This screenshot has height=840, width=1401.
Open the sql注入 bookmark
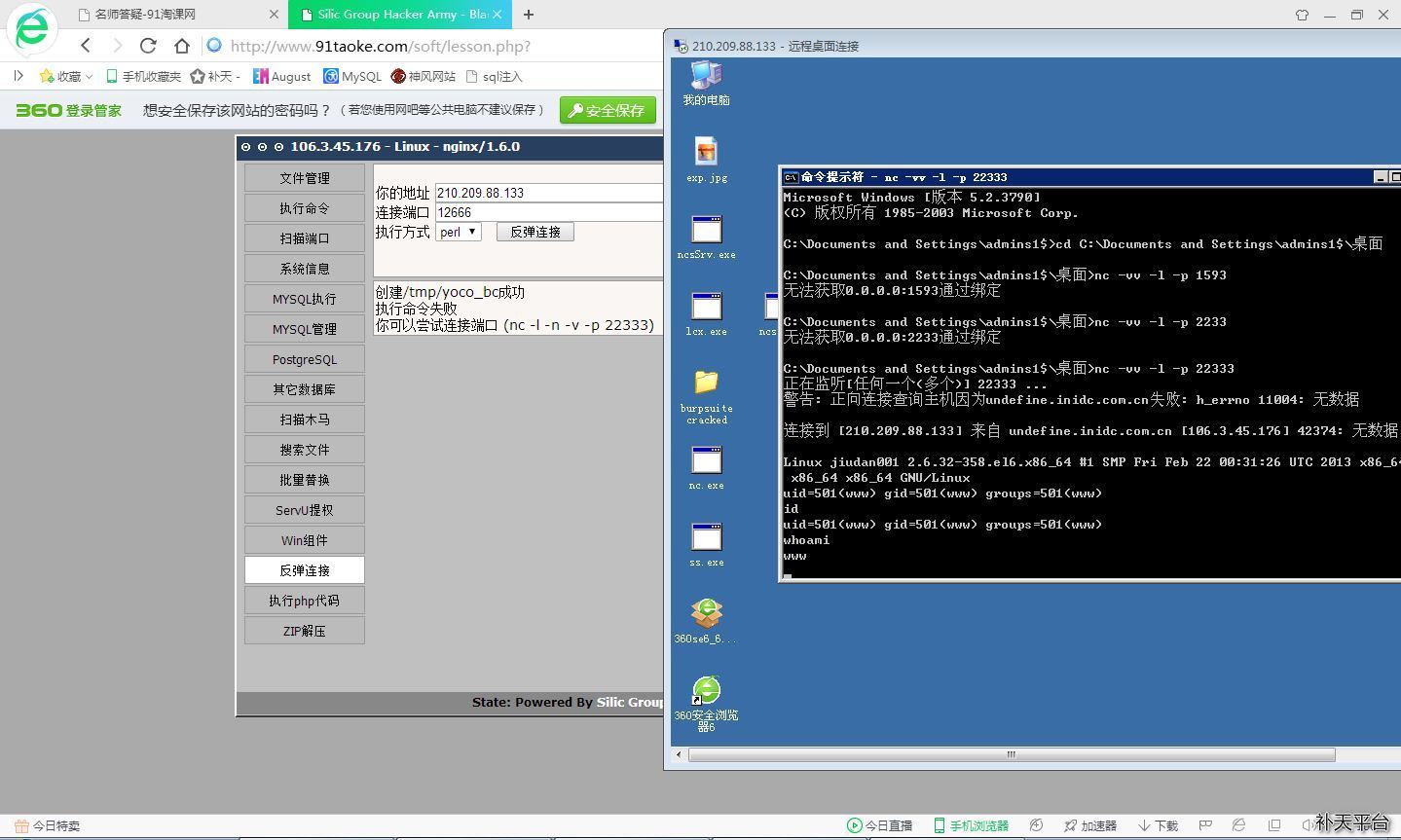click(494, 76)
